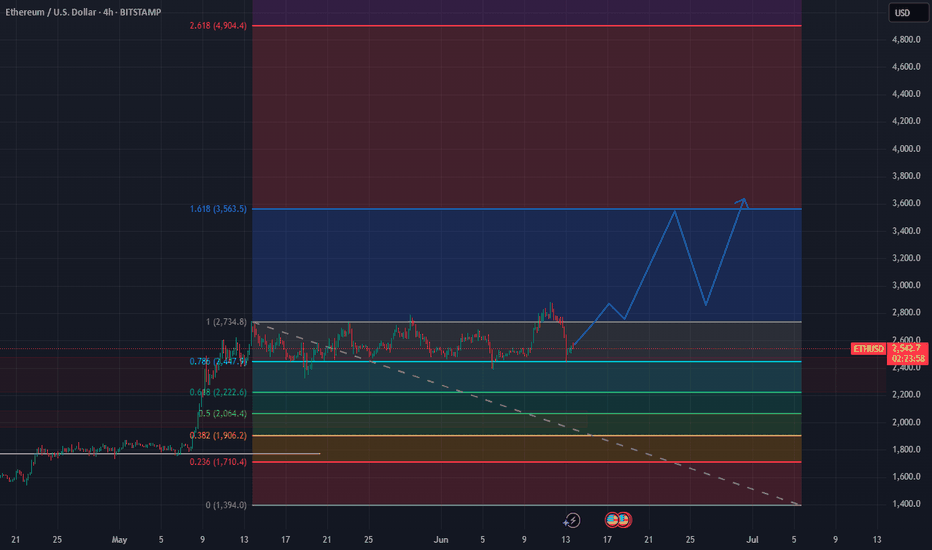
Task: Open the right US flag economic event
Action: [x=624, y=520]
